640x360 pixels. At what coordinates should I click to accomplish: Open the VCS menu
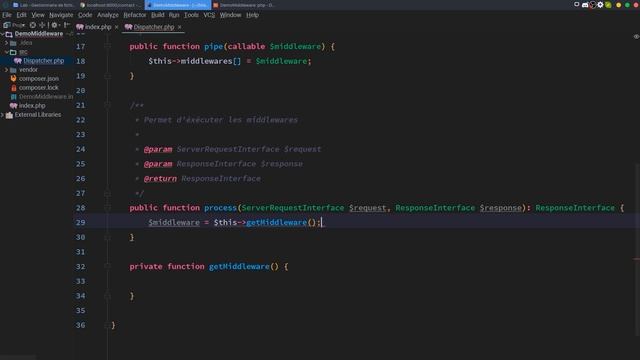point(209,15)
